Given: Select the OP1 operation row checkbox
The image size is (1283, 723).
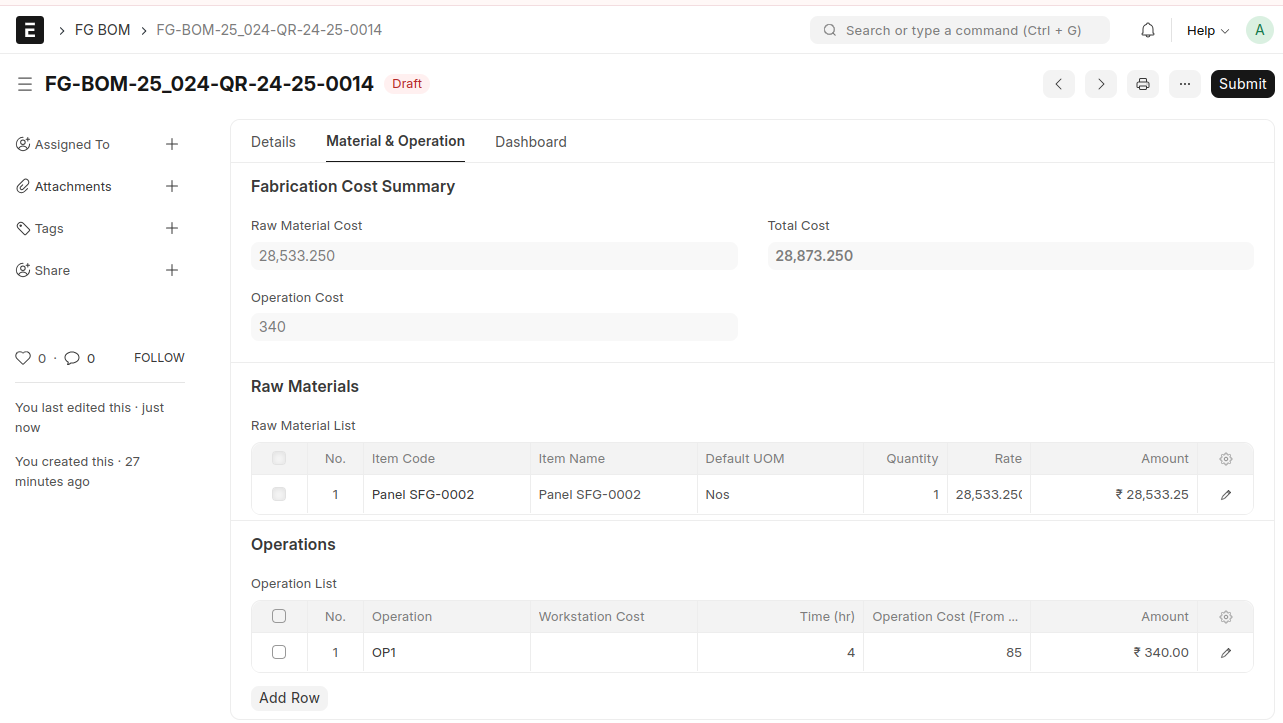Looking at the screenshot, I should point(279,652).
